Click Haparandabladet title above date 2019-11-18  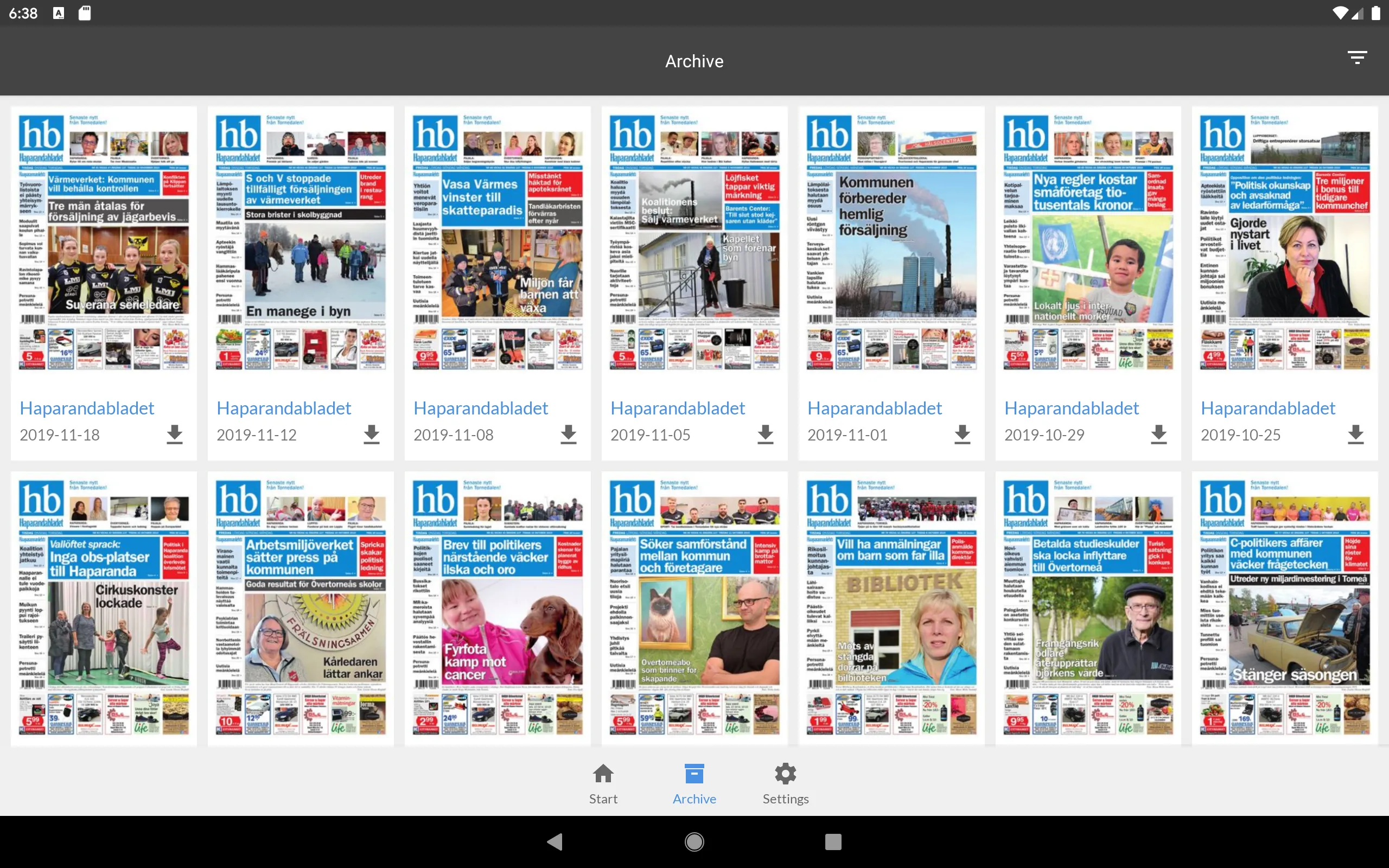click(x=87, y=408)
